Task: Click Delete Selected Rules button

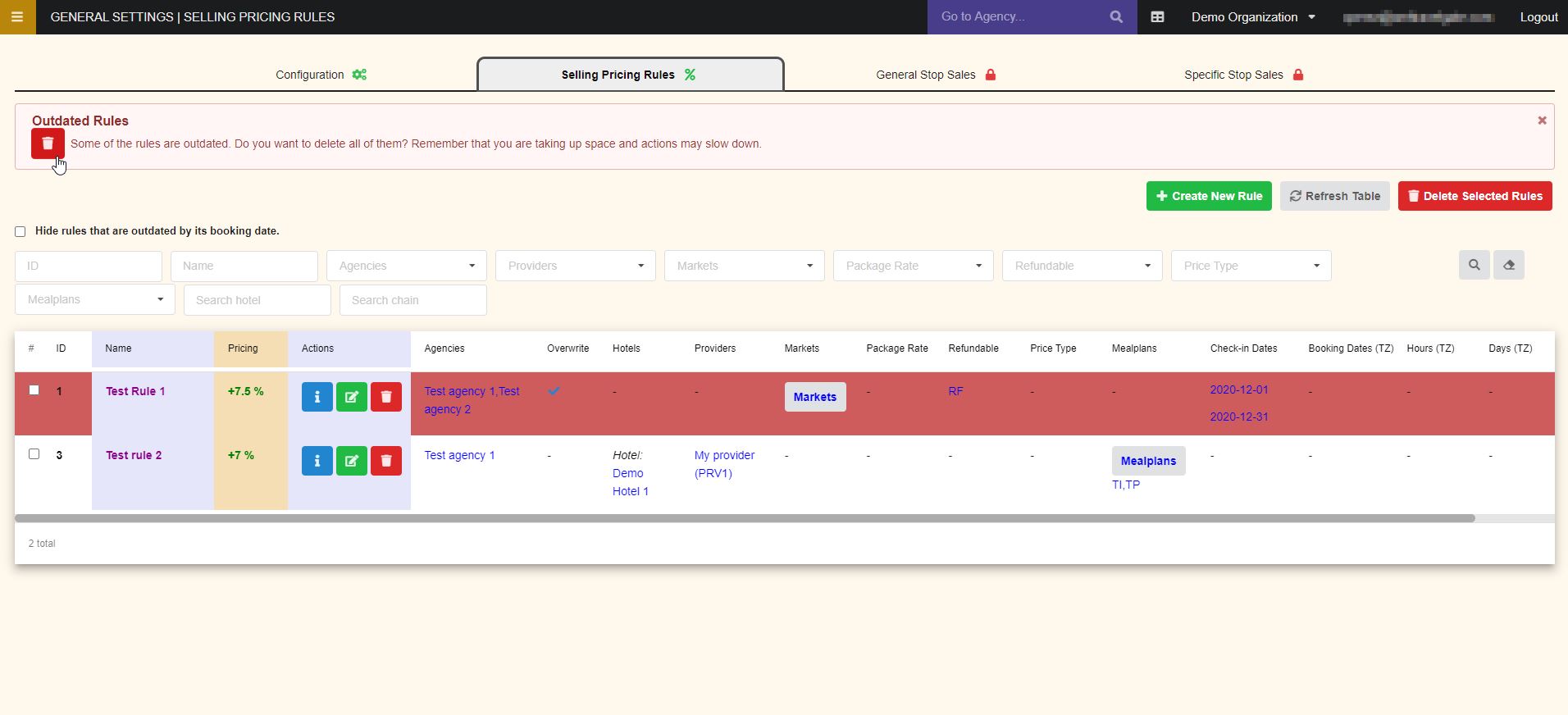Action: [x=1475, y=196]
